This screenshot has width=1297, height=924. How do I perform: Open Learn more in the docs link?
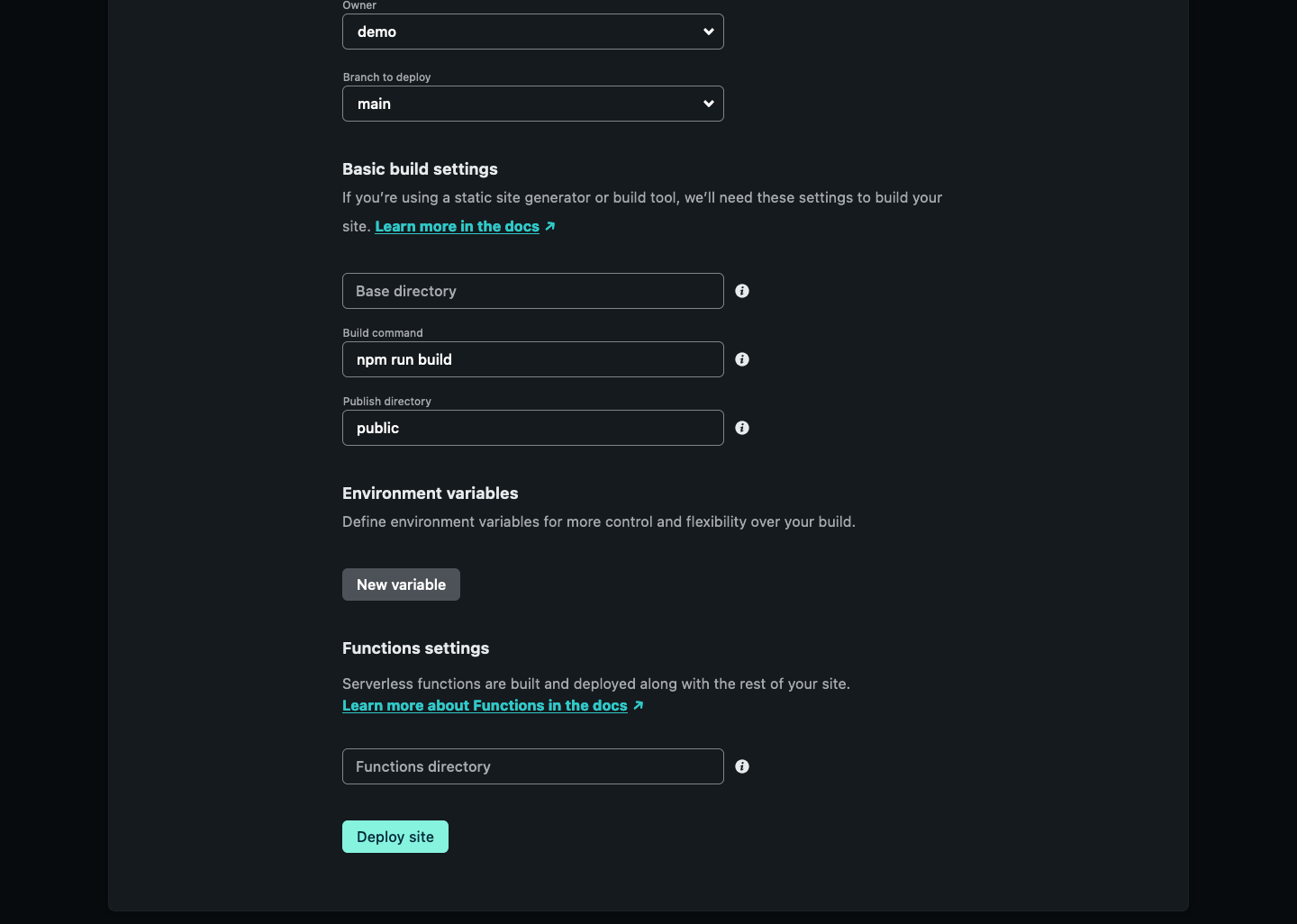[x=457, y=226]
